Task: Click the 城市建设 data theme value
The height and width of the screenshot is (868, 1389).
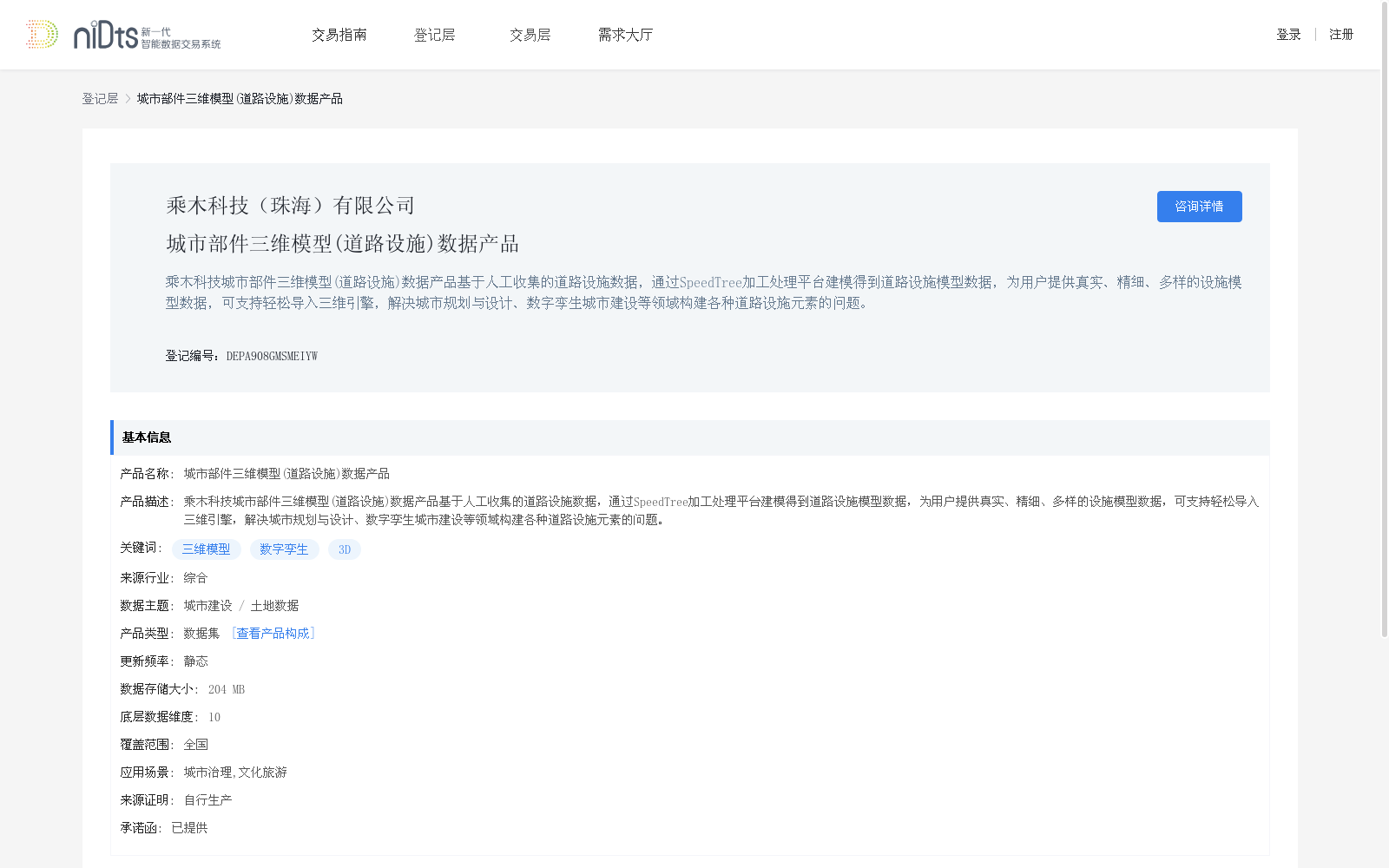Action: tap(207, 606)
